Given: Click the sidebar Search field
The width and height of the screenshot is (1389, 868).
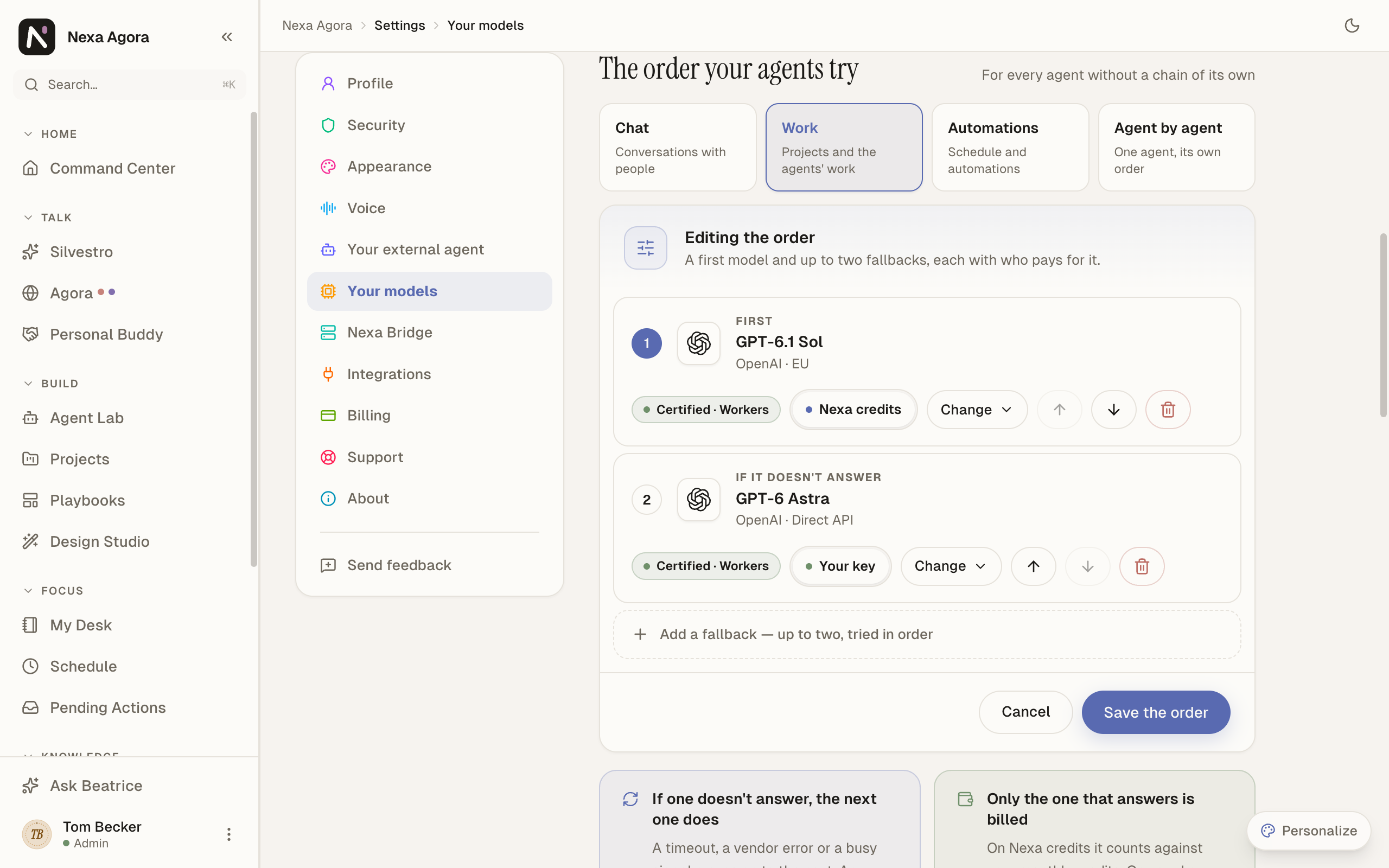Looking at the screenshot, I should tap(129, 85).
